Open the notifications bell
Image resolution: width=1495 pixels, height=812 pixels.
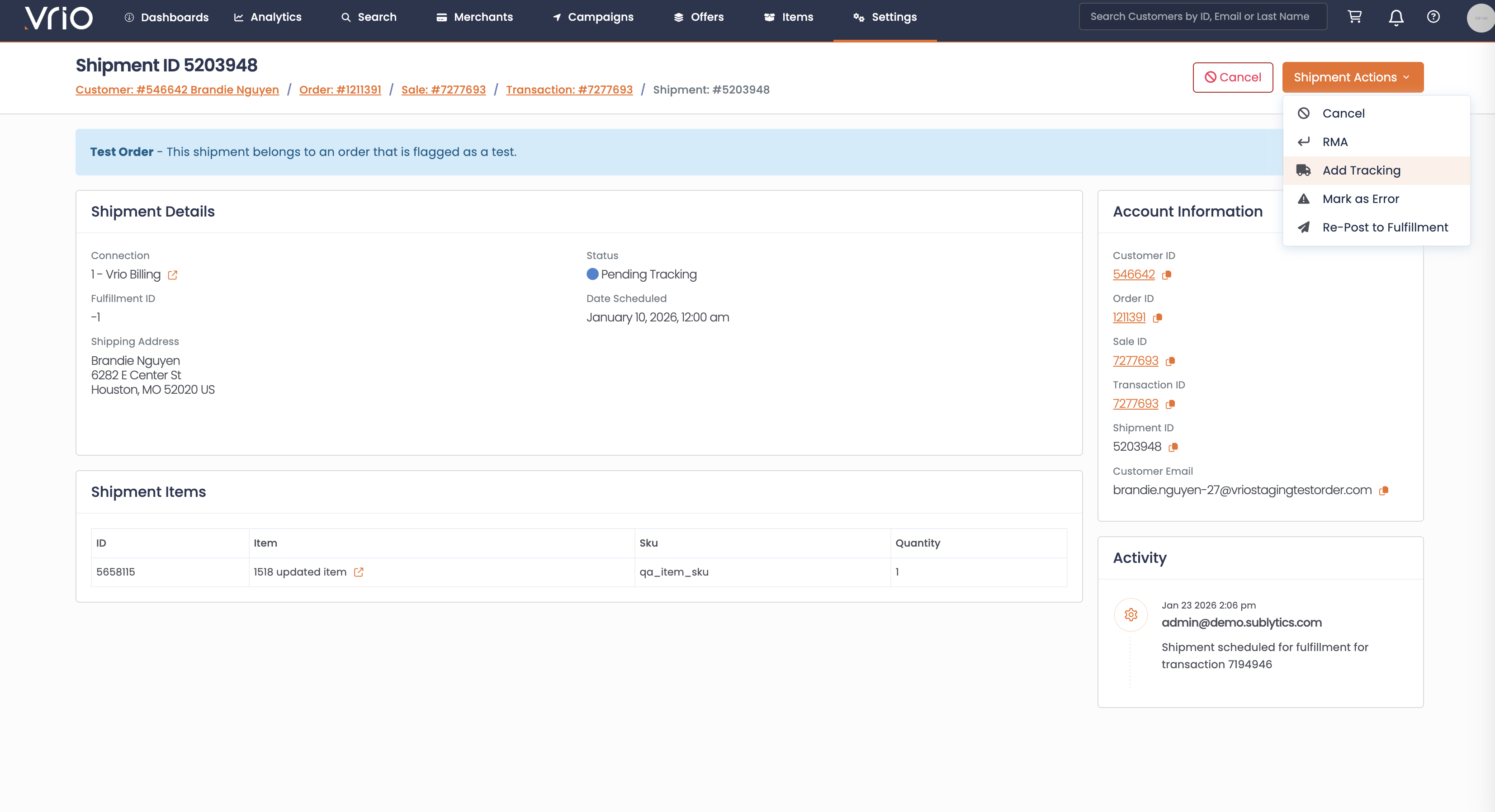click(1396, 18)
